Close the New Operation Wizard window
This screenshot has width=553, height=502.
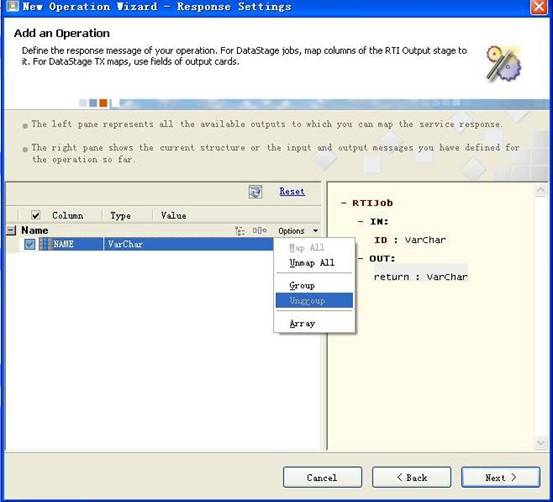tap(539, 7)
